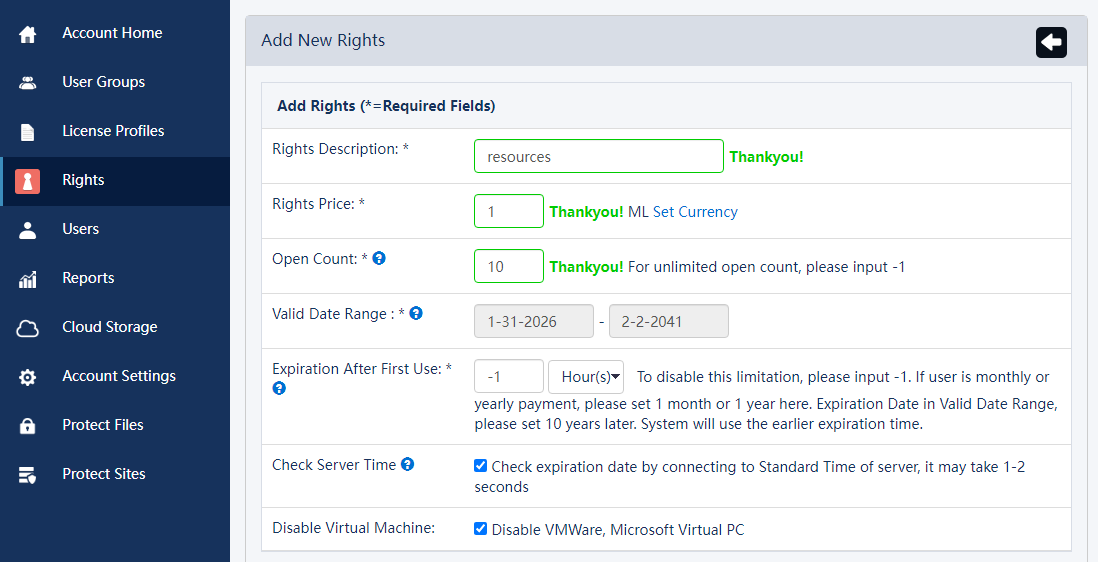Open the Hour(s) unit dropdown
Image resolution: width=1098 pixels, height=562 pixels.
tap(586, 377)
